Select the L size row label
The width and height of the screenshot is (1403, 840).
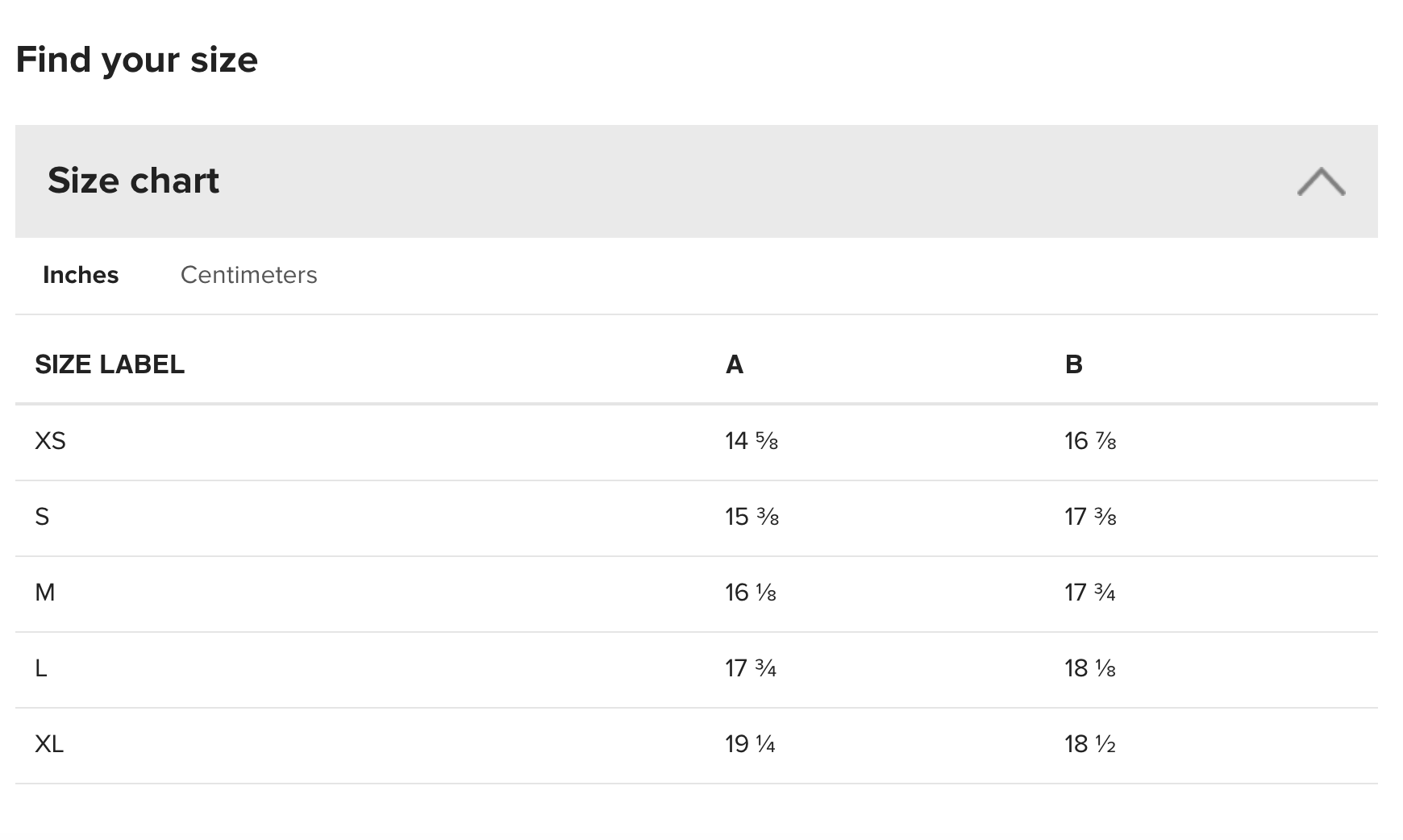(40, 668)
